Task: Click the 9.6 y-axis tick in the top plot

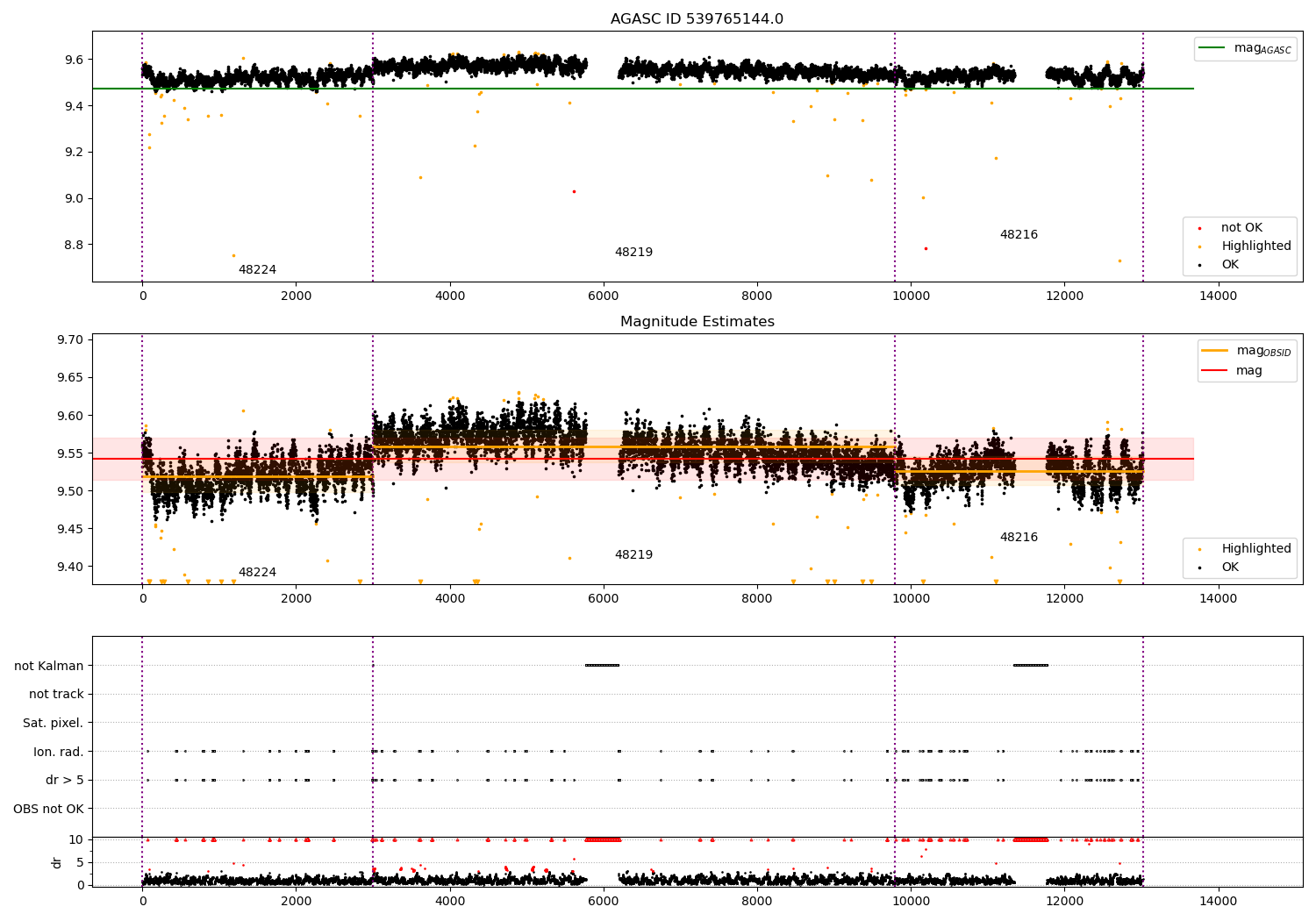Action: pyautogui.click(x=74, y=61)
